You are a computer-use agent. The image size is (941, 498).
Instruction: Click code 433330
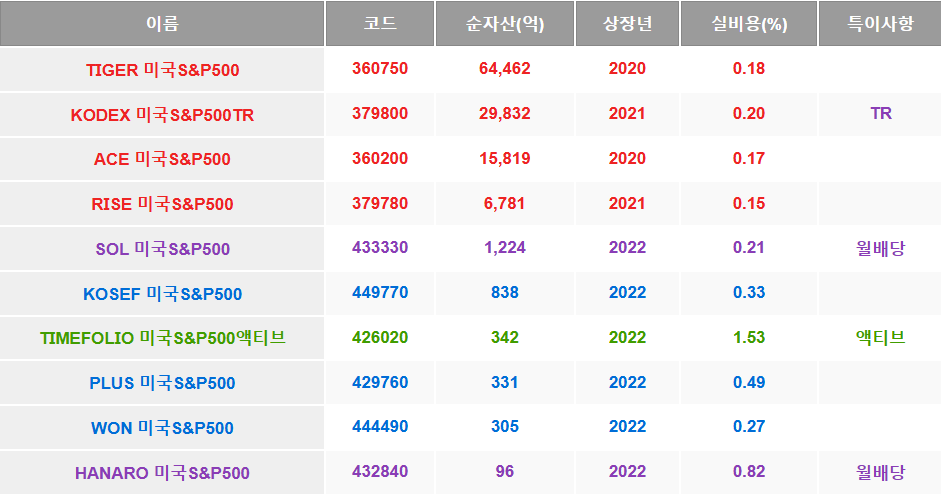[380, 247]
